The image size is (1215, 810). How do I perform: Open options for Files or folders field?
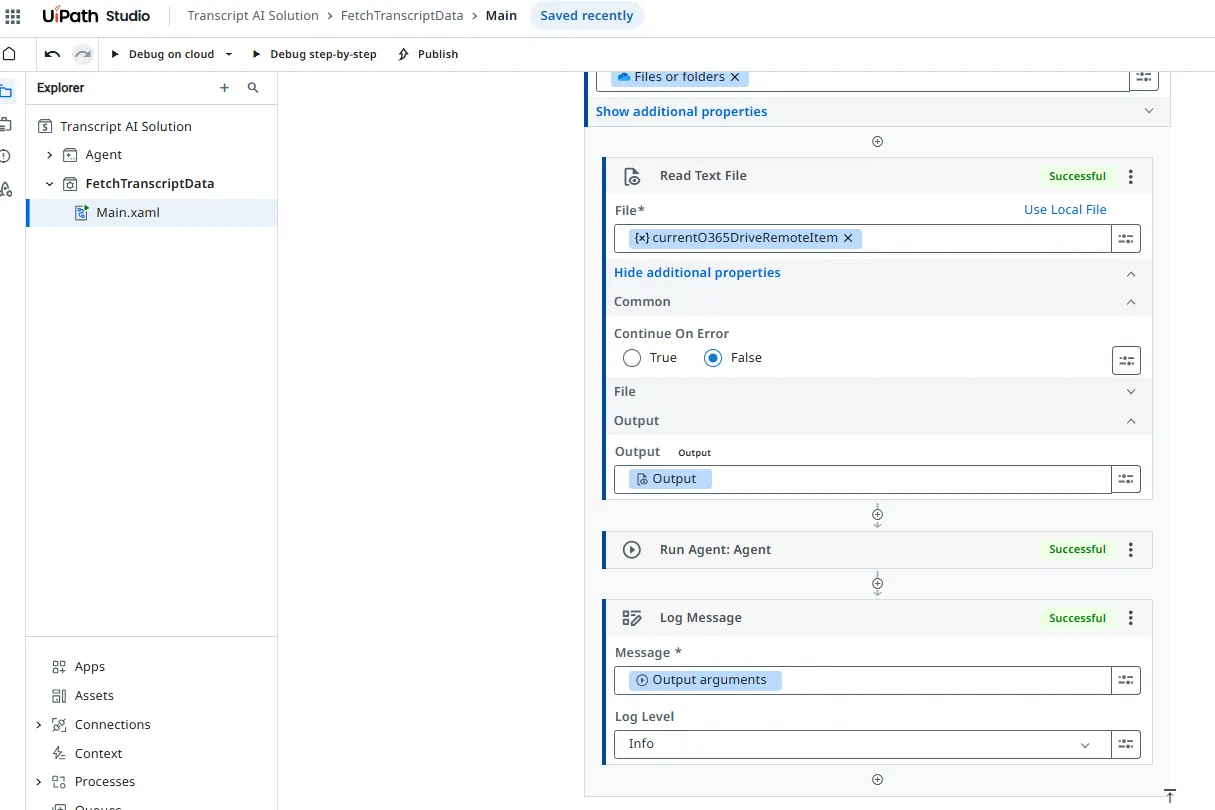click(1143, 77)
